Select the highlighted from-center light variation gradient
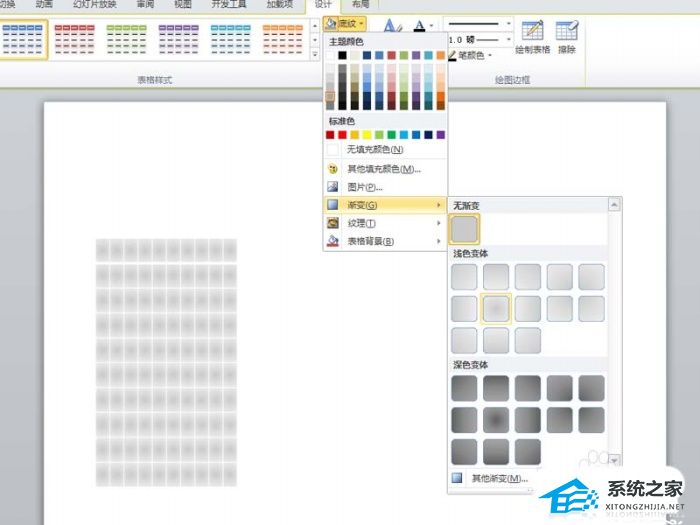The height and width of the screenshot is (525, 700). pyautogui.click(x=496, y=308)
